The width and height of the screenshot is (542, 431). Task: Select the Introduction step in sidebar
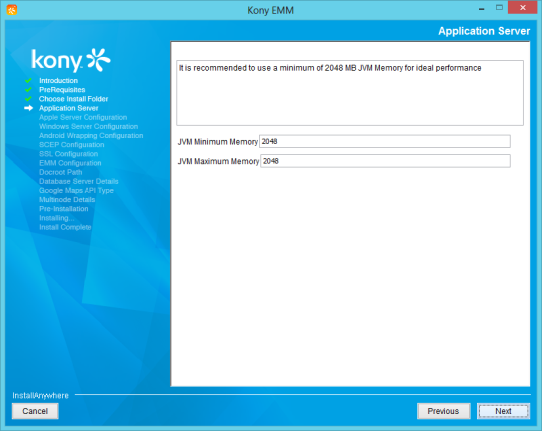58,81
